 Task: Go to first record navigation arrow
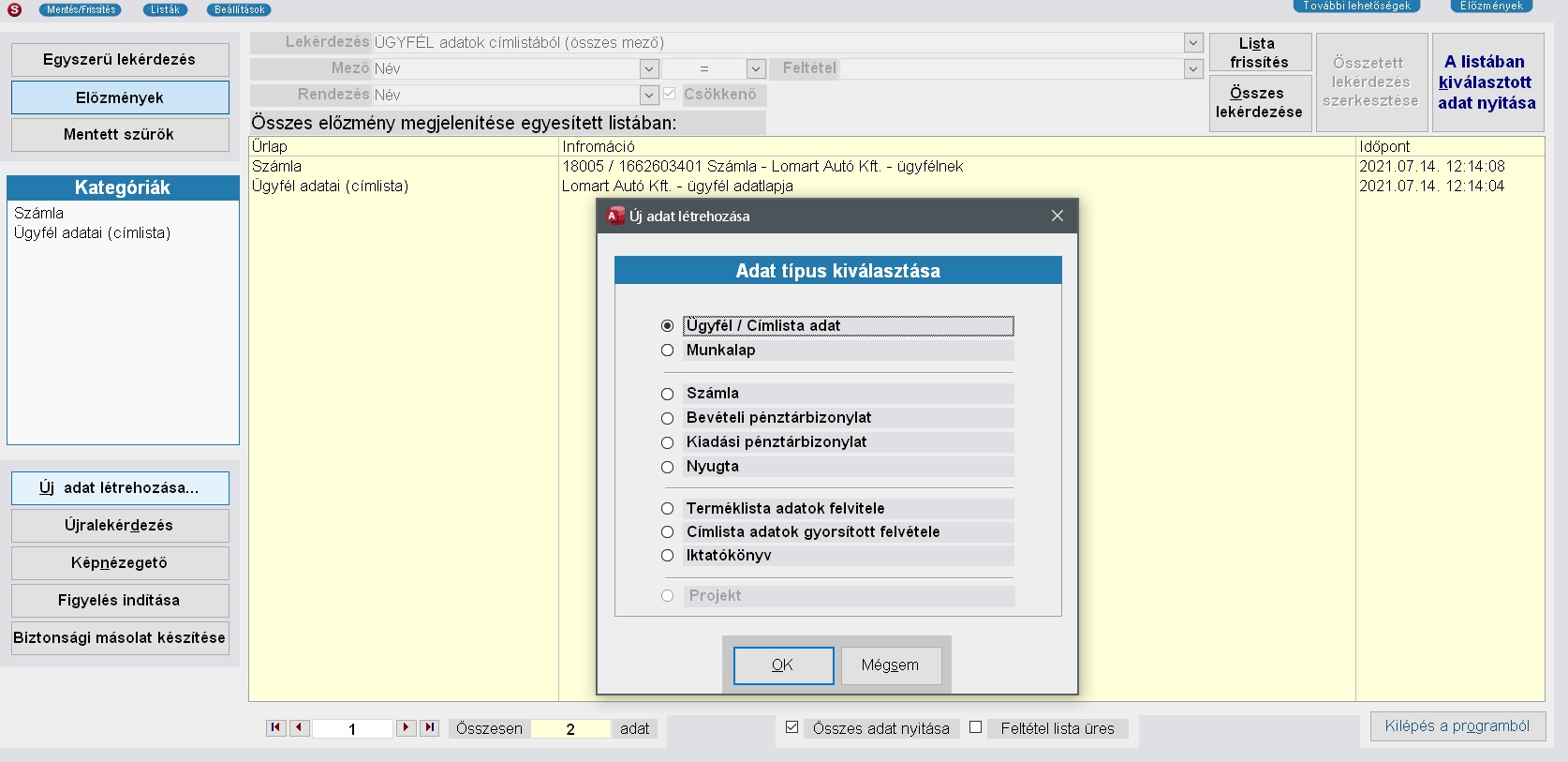pyautogui.click(x=275, y=728)
